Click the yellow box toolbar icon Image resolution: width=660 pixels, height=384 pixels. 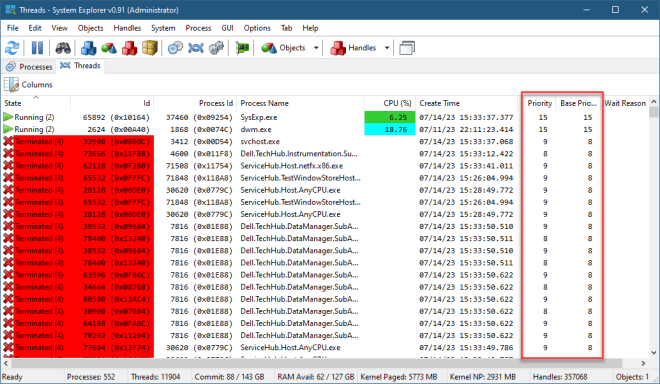coord(149,48)
